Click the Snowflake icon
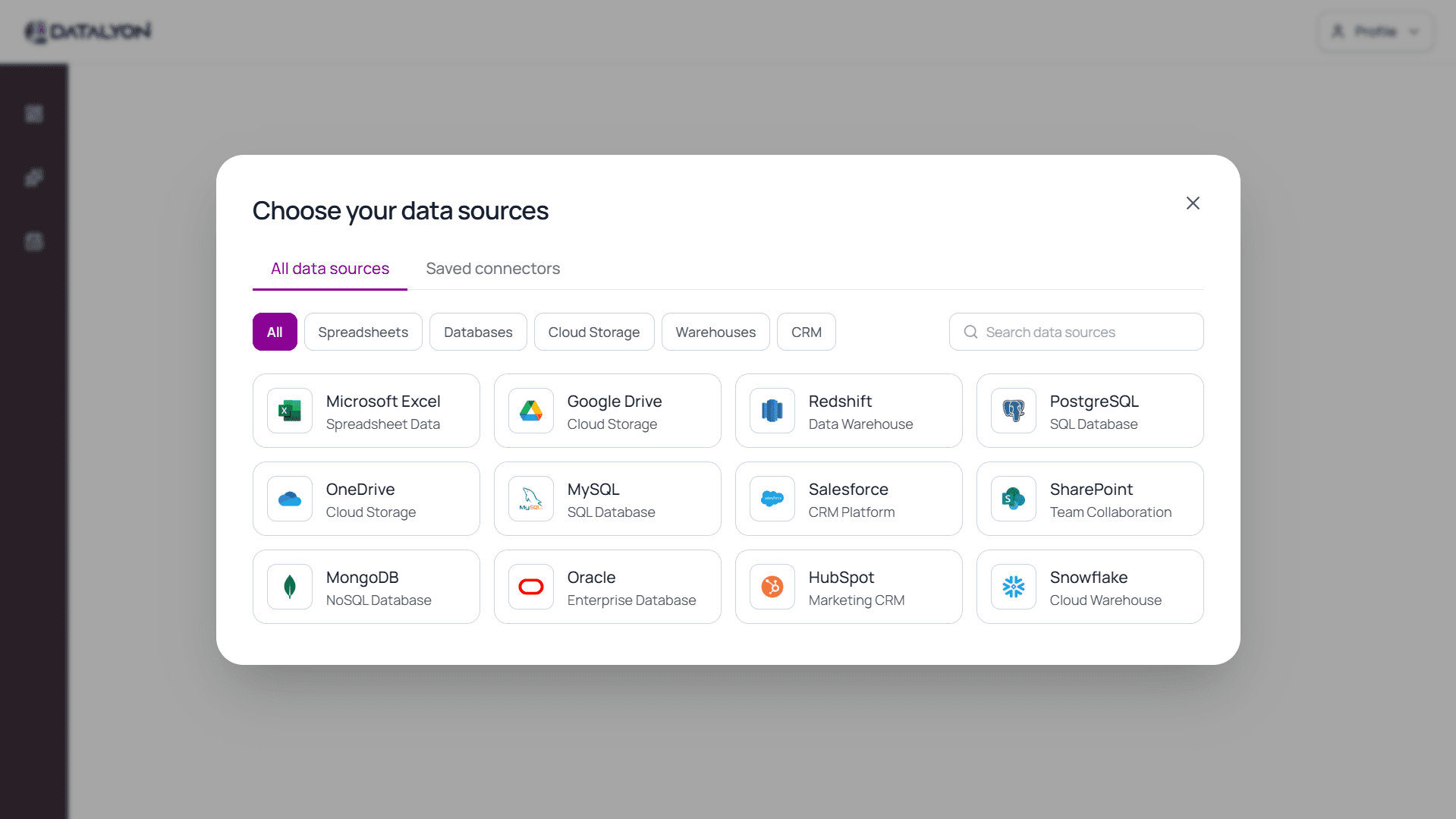The width and height of the screenshot is (1456, 819). 1014,587
